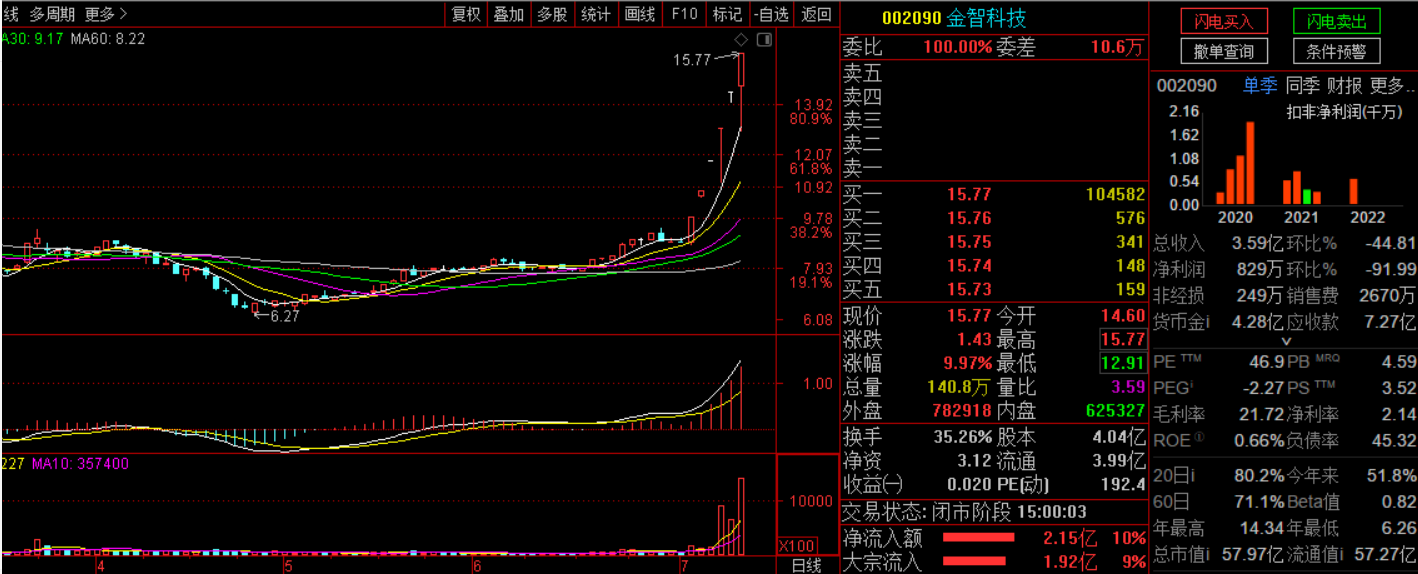Click the 标记 mark button
The width and height of the screenshot is (1418, 574).
click(727, 14)
